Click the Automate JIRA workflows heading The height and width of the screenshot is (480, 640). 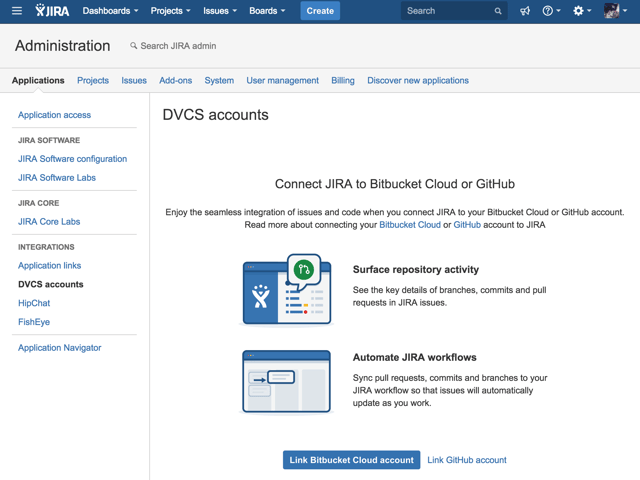coord(414,357)
